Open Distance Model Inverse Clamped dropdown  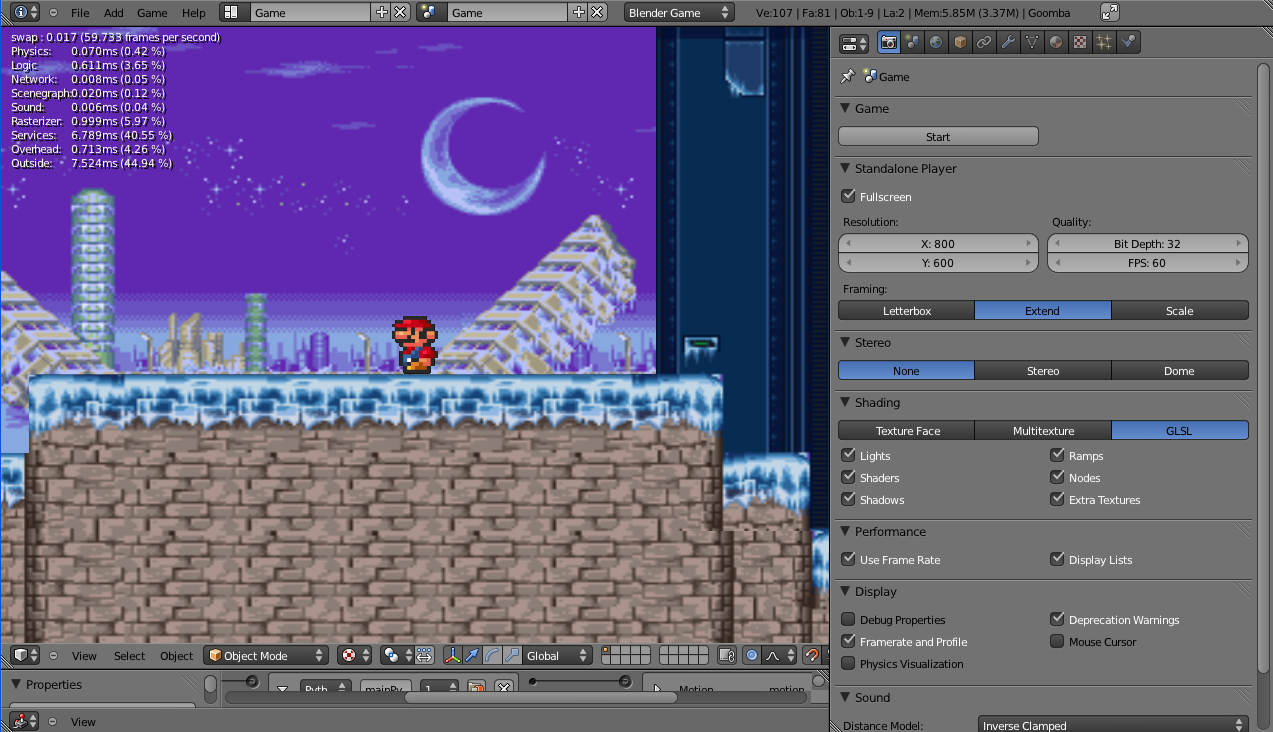[x=1113, y=725]
